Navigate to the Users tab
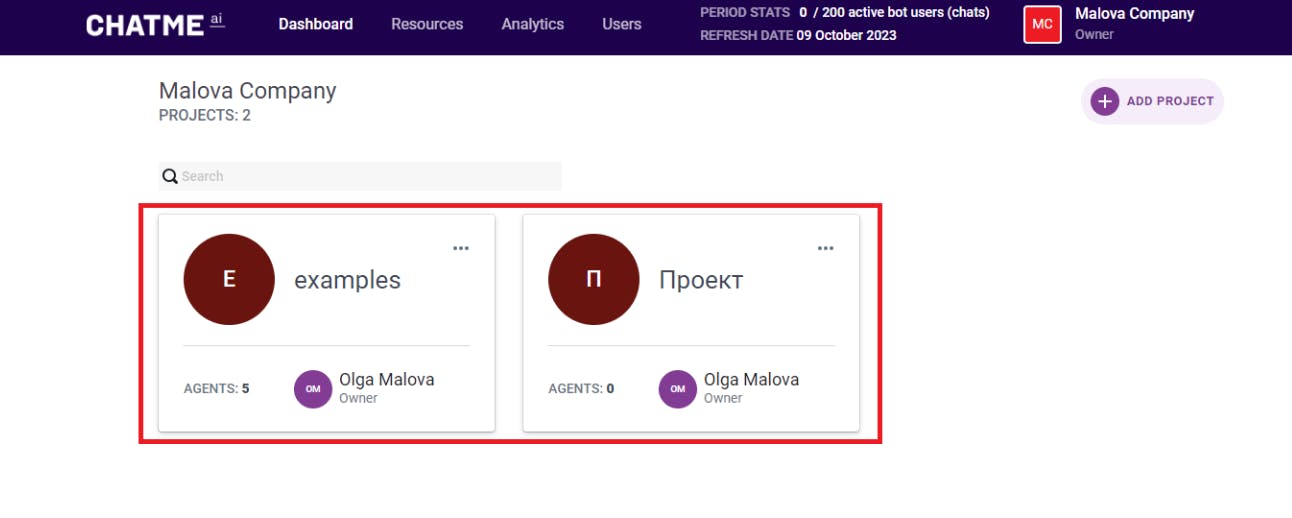The width and height of the screenshot is (1292, 518). click(x=622, y=24)
